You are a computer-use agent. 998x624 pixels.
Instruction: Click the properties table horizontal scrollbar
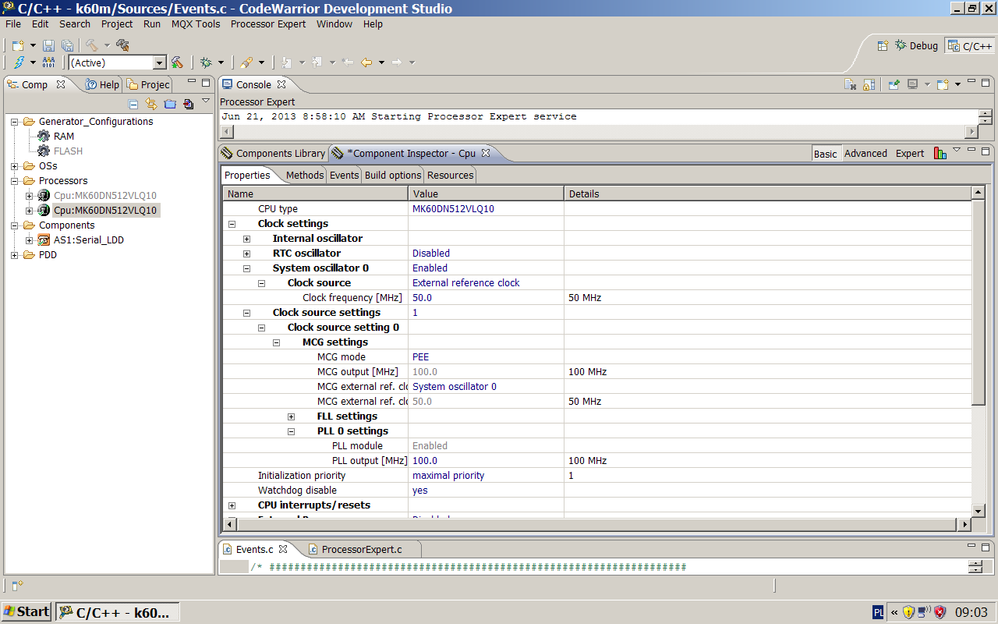click(596, 525)
